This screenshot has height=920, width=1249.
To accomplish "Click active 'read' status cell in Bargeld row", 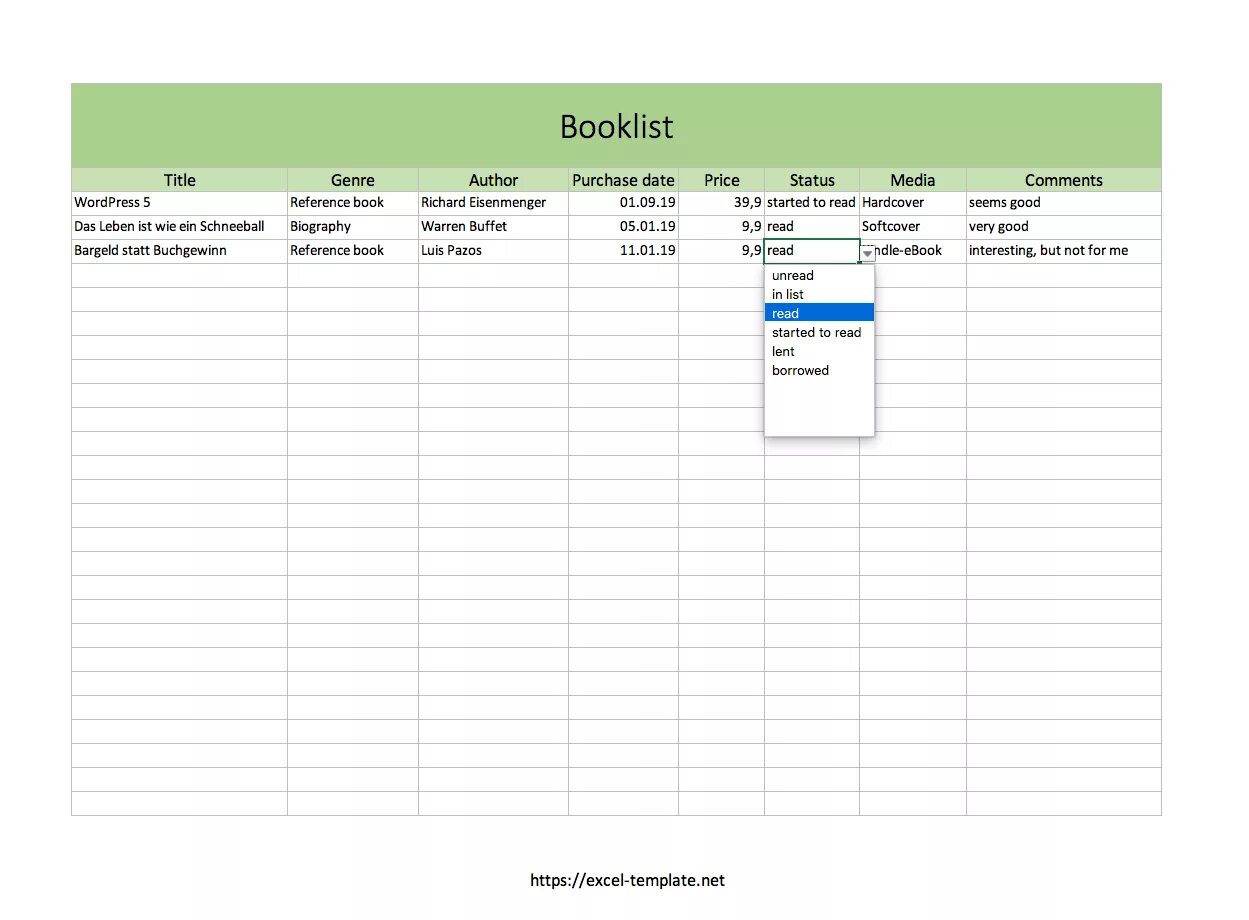I will [x=811, y=251].
